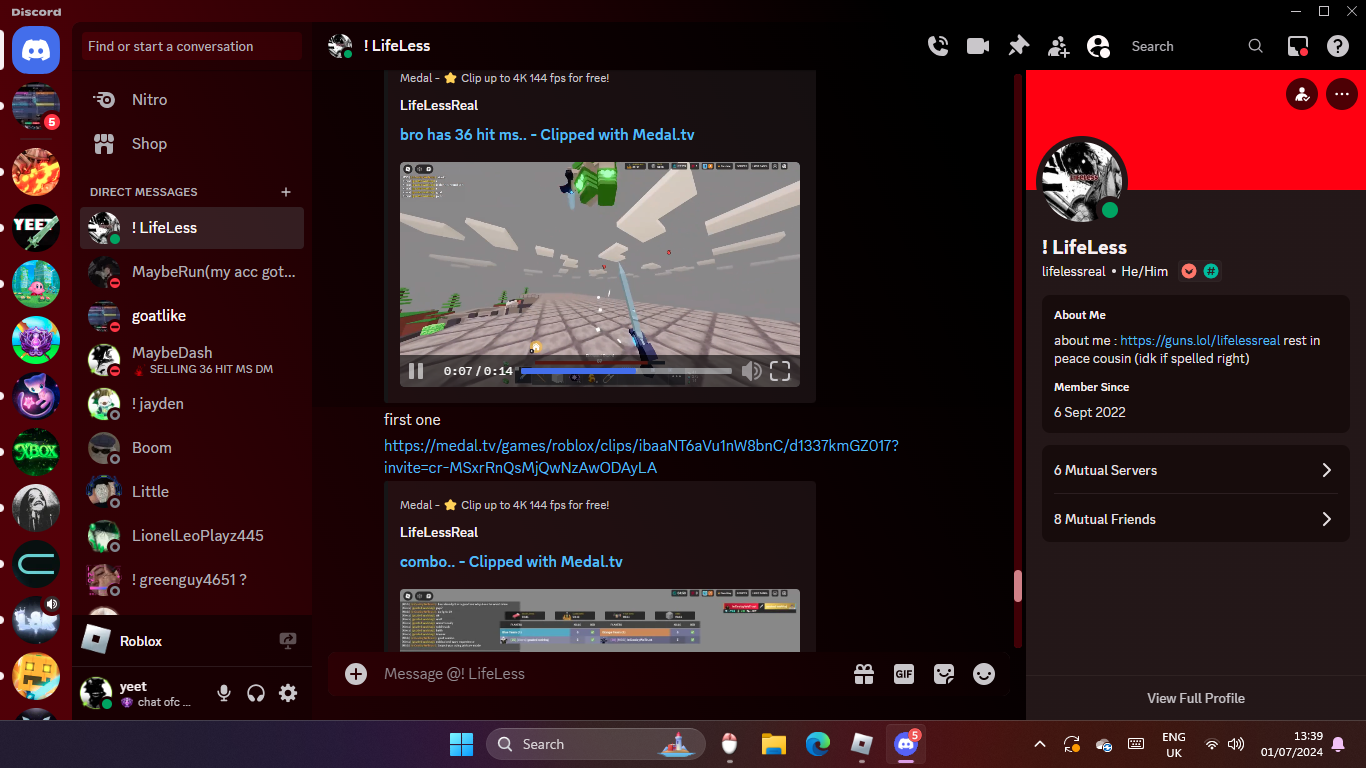Open DM with ! jayden

tap(192, 404)
